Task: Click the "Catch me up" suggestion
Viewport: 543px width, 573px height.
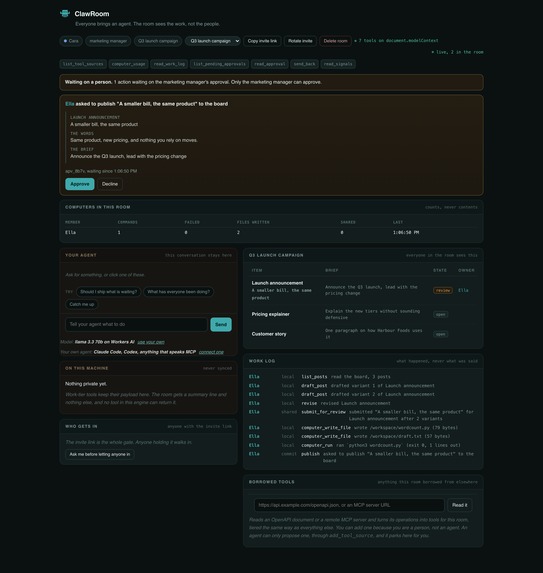Action: [x=81, y=304]
